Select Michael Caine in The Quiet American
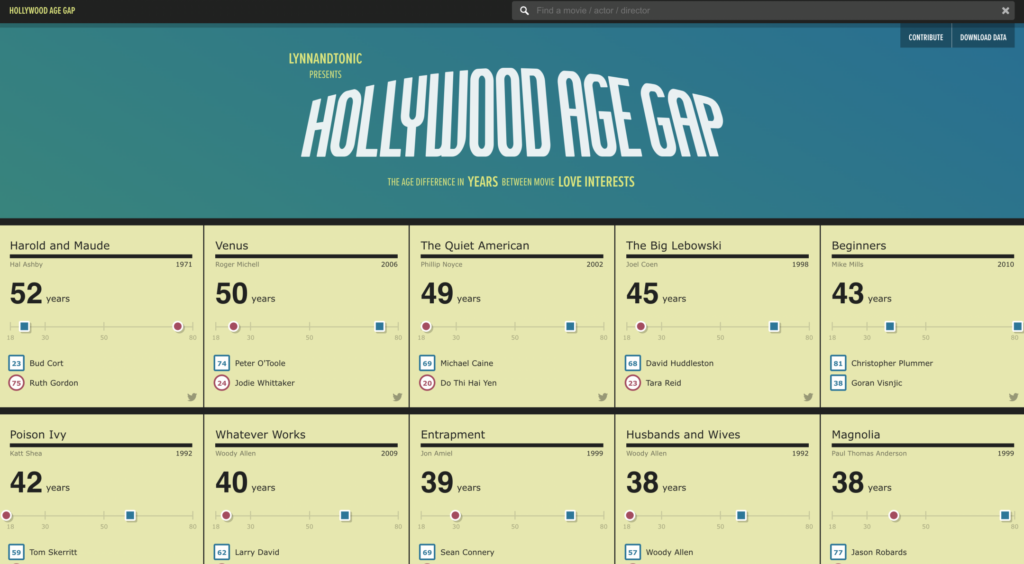 (466, 363)
